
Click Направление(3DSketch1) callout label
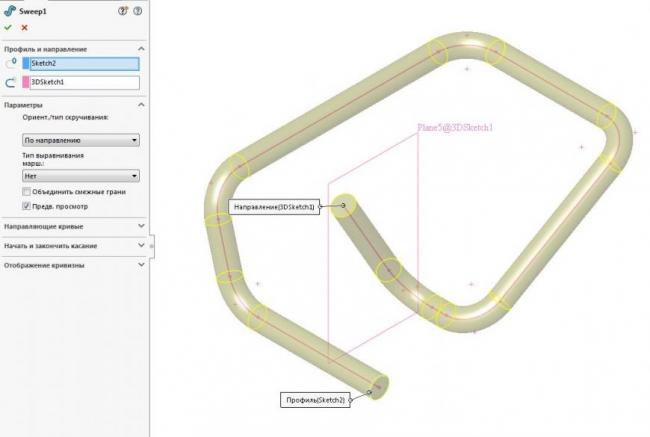pos(274,206)
